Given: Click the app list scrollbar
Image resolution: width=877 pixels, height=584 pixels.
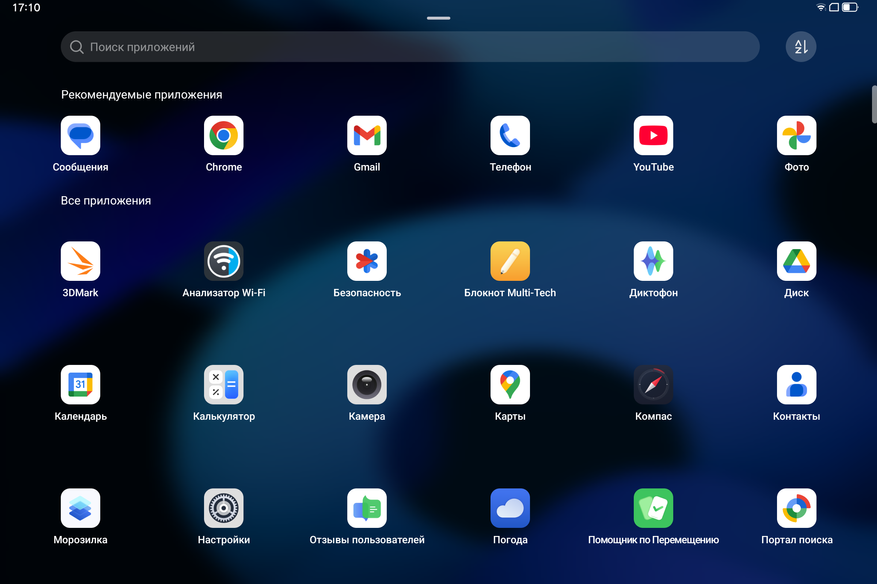Looking at the screenshot, I should click(x=874, y=105).
